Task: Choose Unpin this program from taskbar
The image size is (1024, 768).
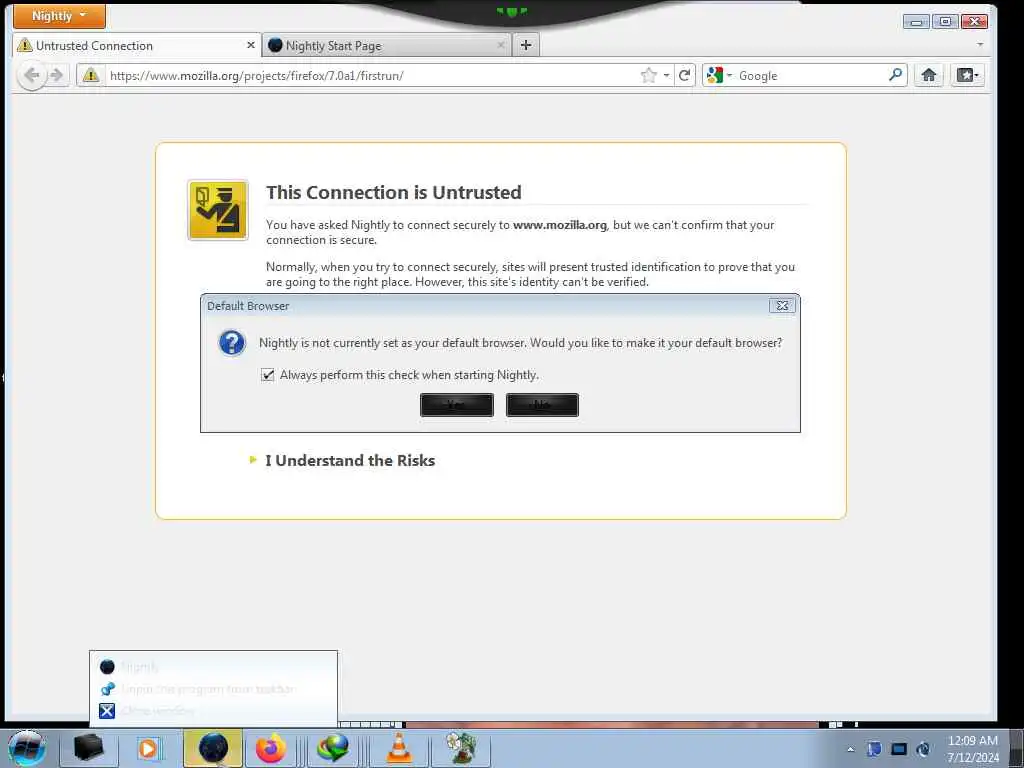Action: [x=214, y=689]
